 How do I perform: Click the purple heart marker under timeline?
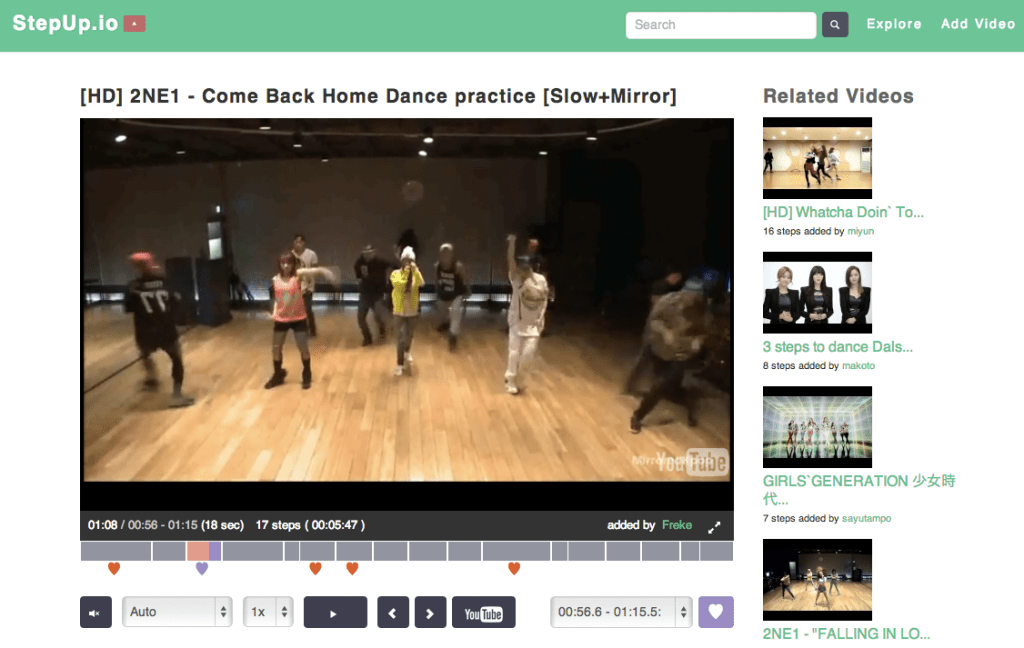(202, 569)
